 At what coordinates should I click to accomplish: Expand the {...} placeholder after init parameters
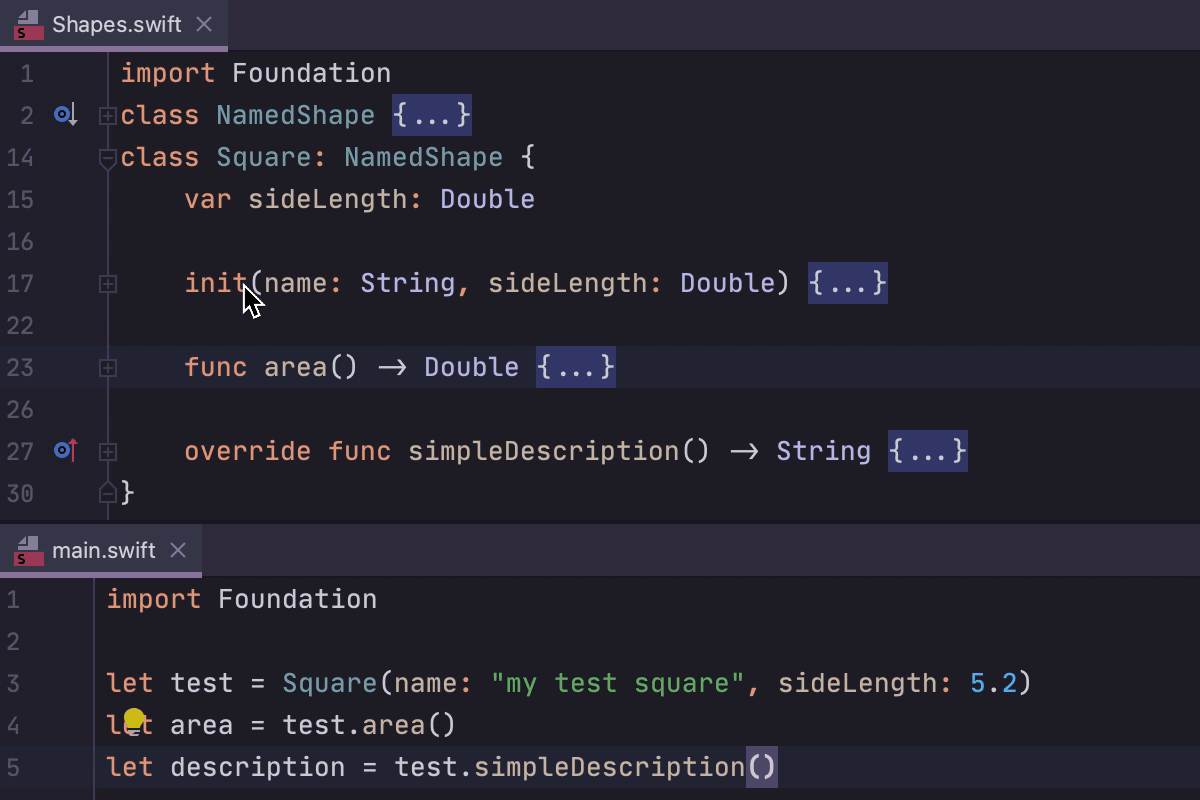pos(847,283)
